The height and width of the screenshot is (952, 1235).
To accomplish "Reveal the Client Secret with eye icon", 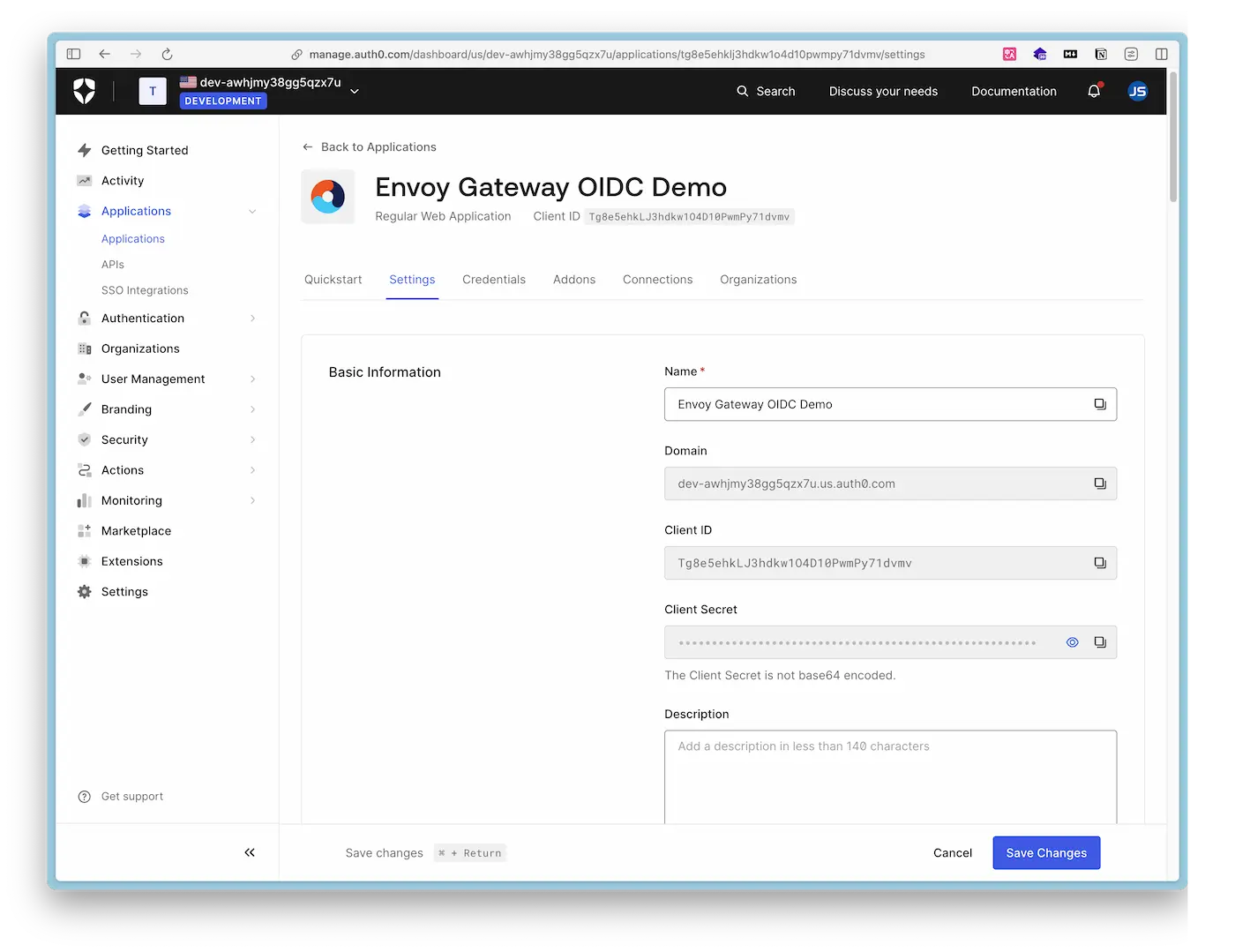I will coord(1073,642).
